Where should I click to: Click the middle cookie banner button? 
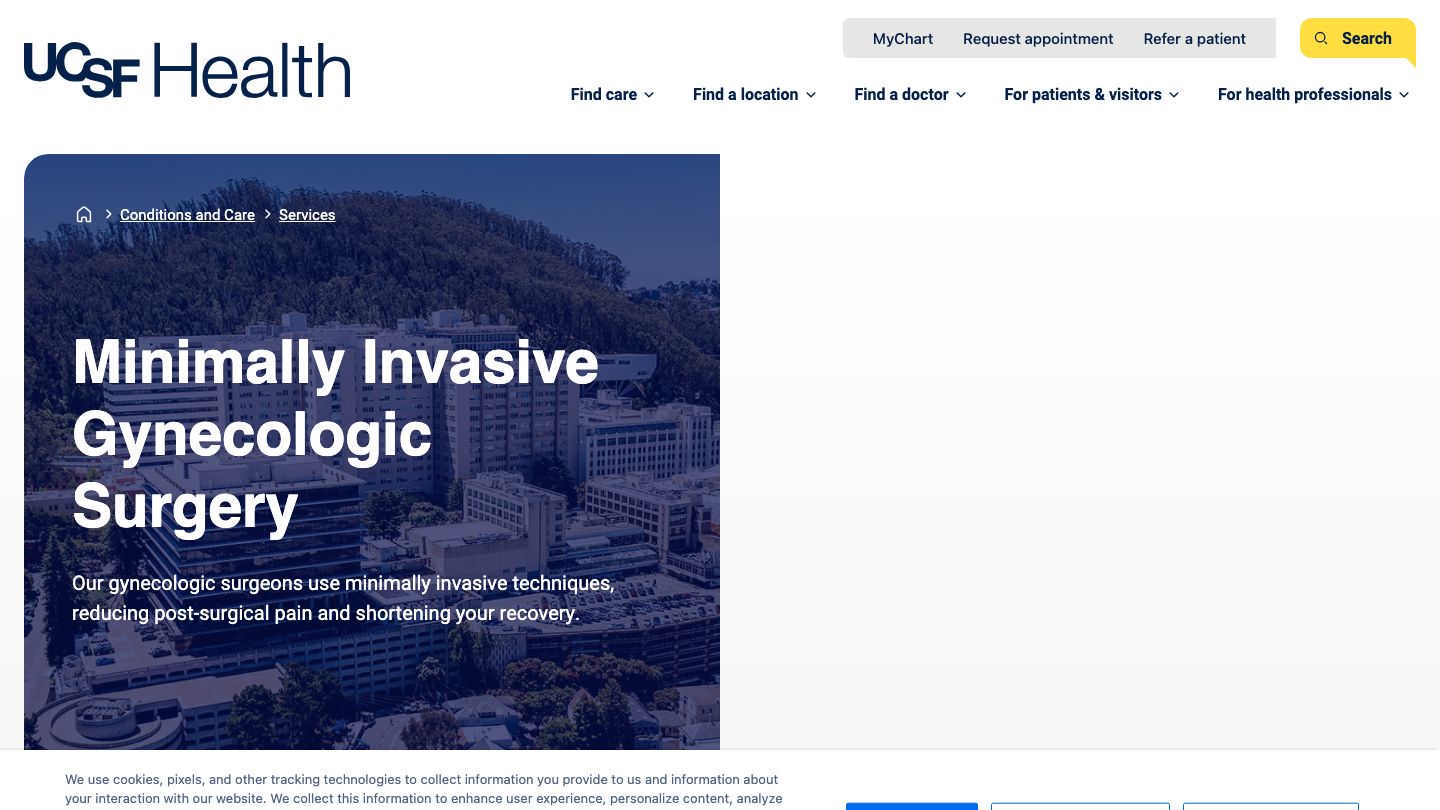point(1079,807)
